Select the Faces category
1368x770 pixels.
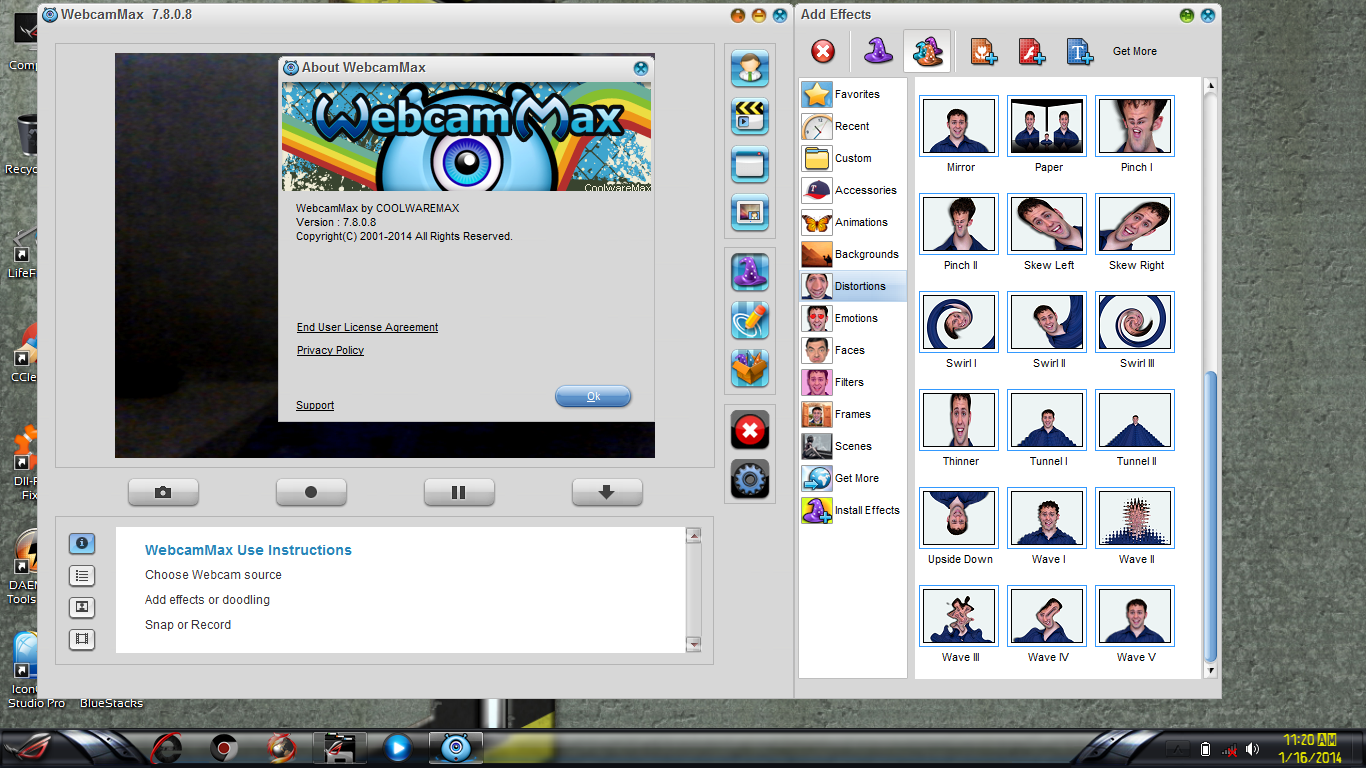(853, 350)
